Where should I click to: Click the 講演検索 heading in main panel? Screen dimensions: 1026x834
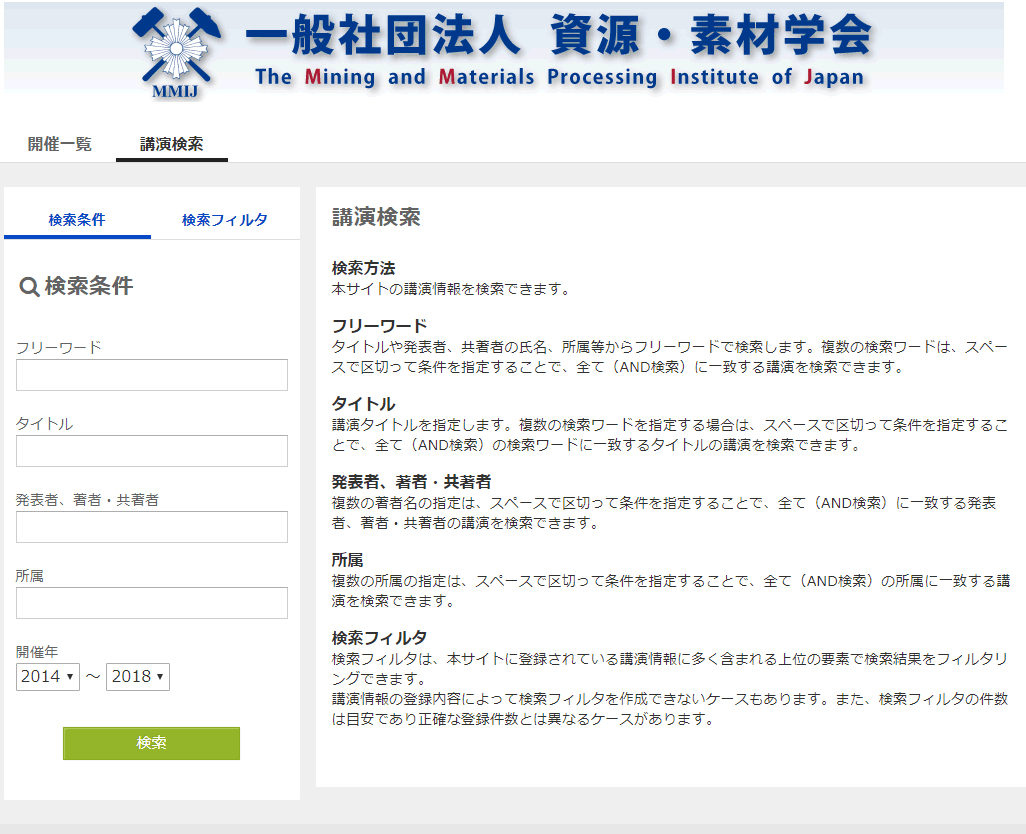click(376, 217)
